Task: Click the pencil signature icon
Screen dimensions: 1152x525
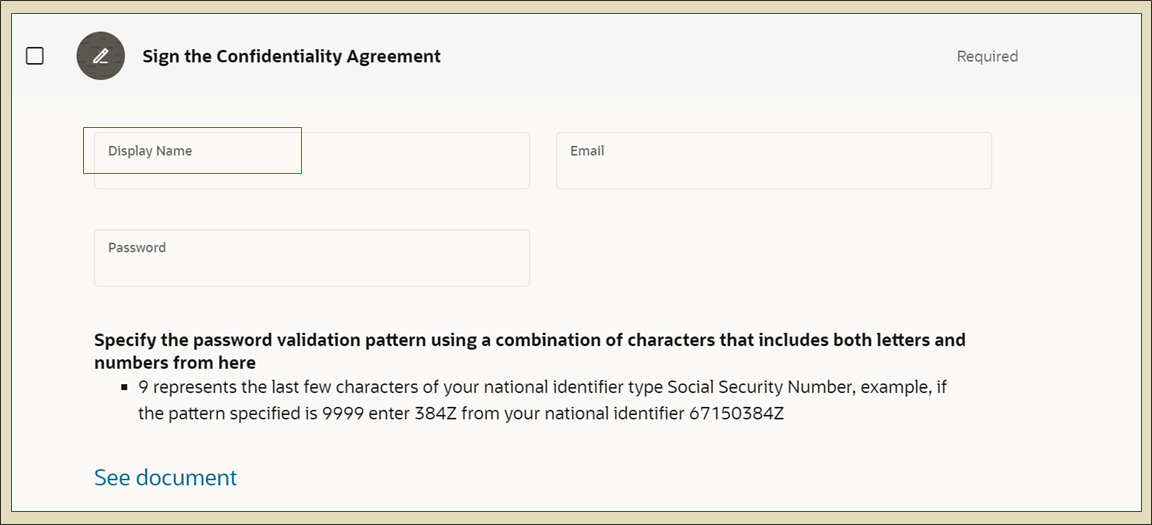Action: (100, 56)
